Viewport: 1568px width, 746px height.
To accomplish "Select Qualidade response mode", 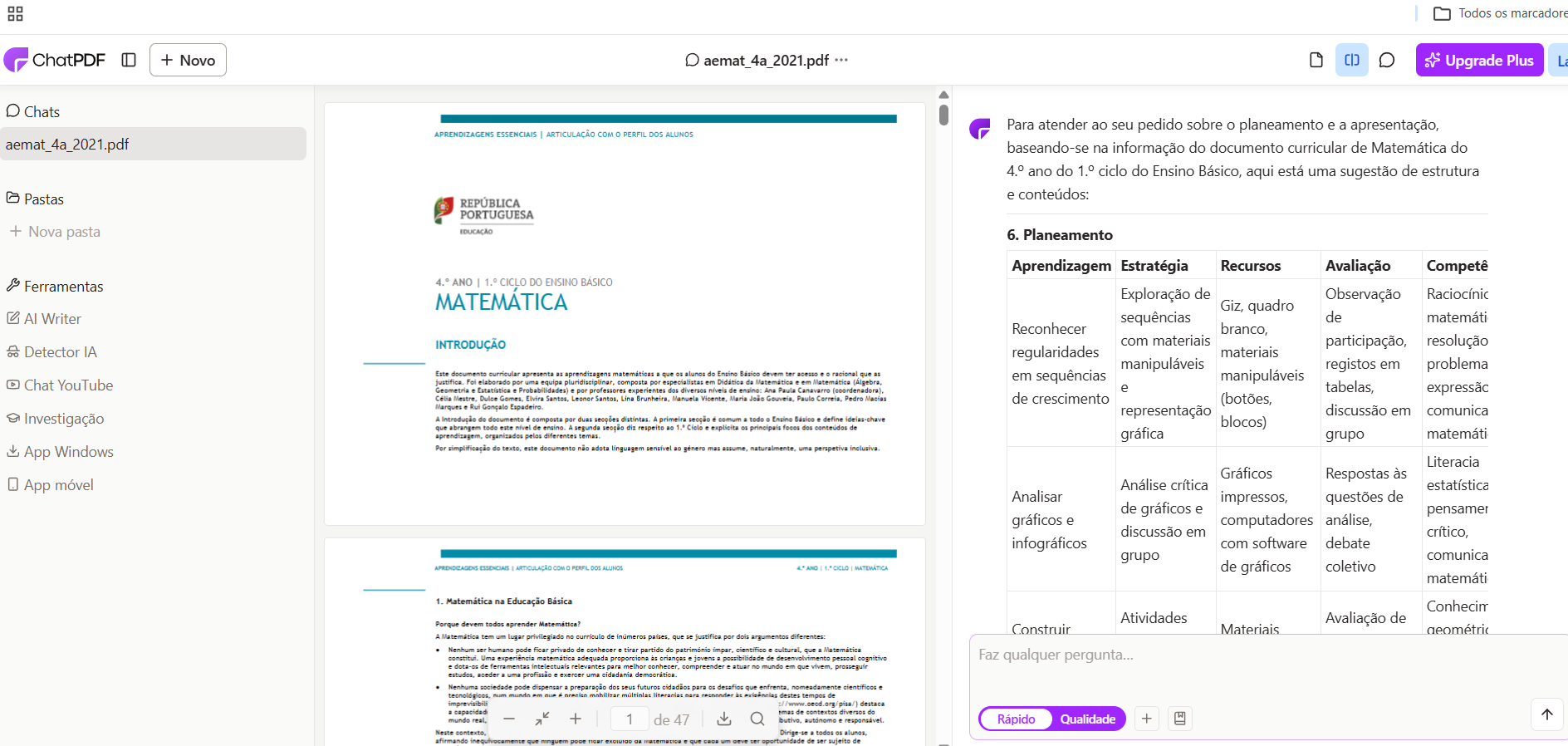I will (1088, 719).
